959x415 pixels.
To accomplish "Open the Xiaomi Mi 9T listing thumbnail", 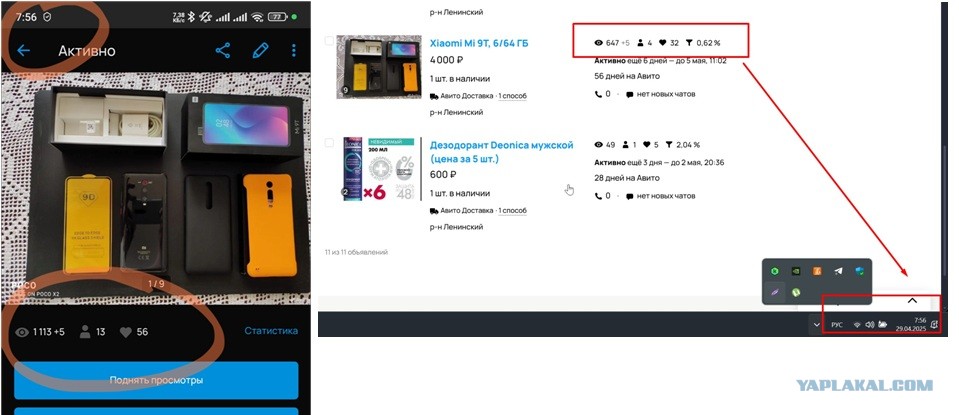I will click(379, 67).
